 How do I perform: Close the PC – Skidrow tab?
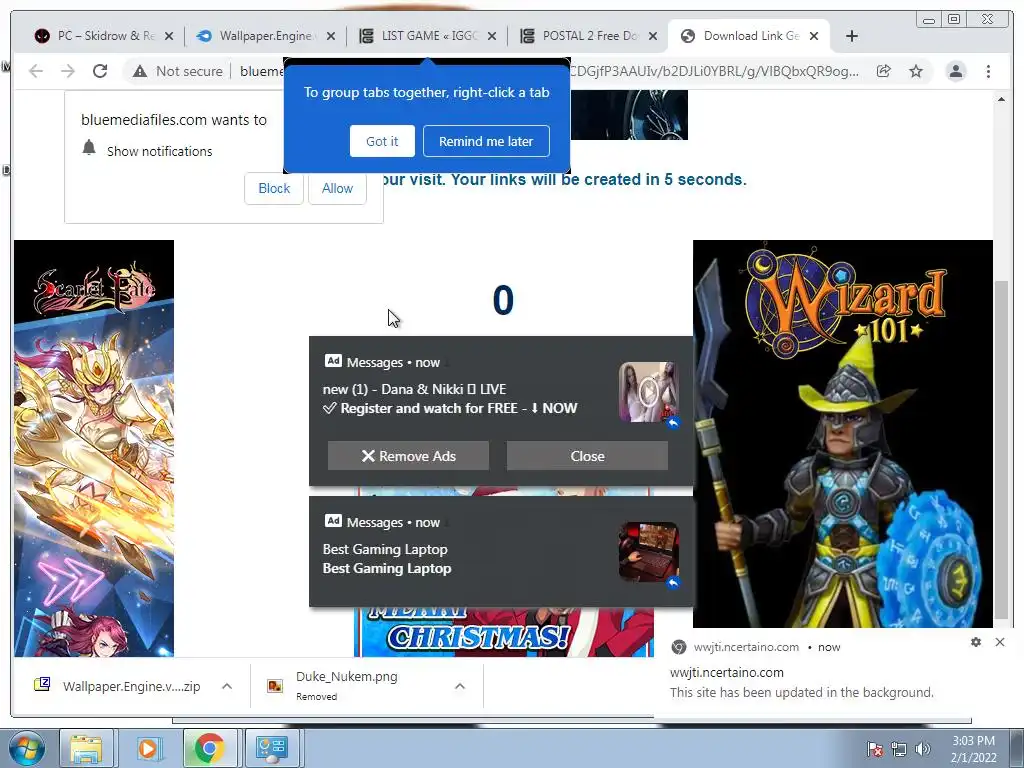tap(169, 36)
